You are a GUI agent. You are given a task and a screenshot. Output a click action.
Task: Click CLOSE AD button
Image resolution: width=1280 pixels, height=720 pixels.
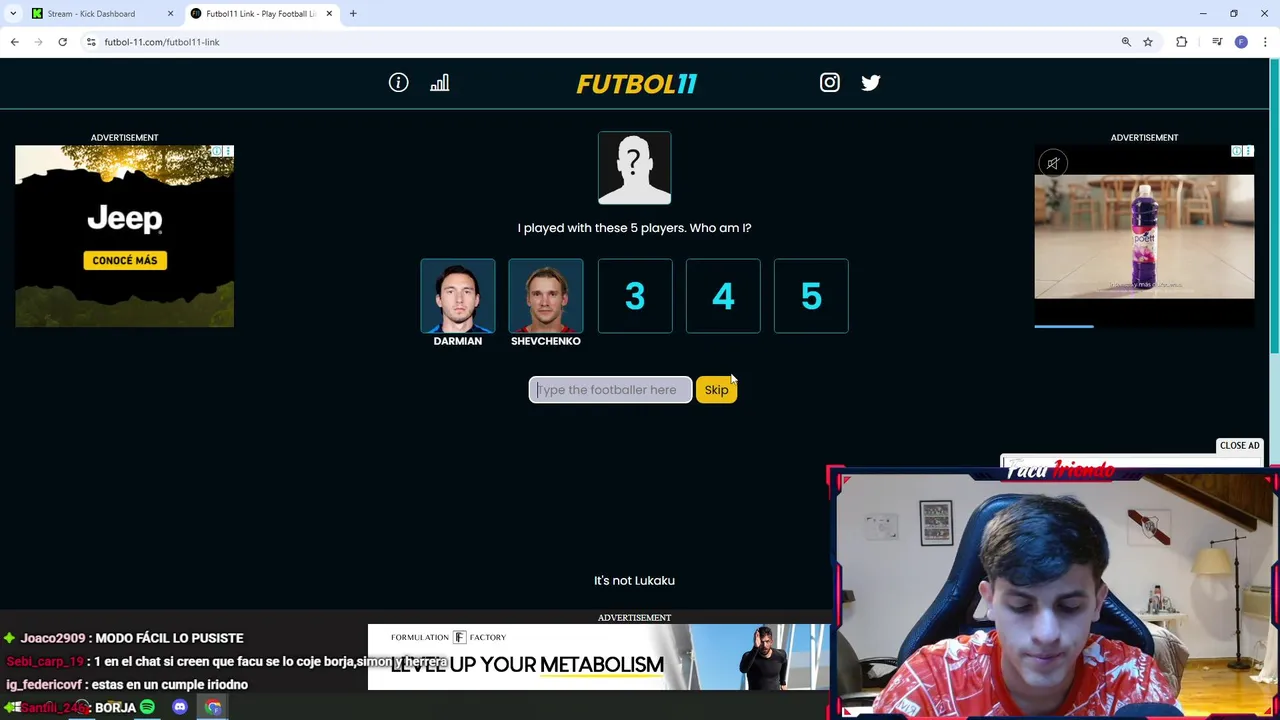(x=1239, y=446)
